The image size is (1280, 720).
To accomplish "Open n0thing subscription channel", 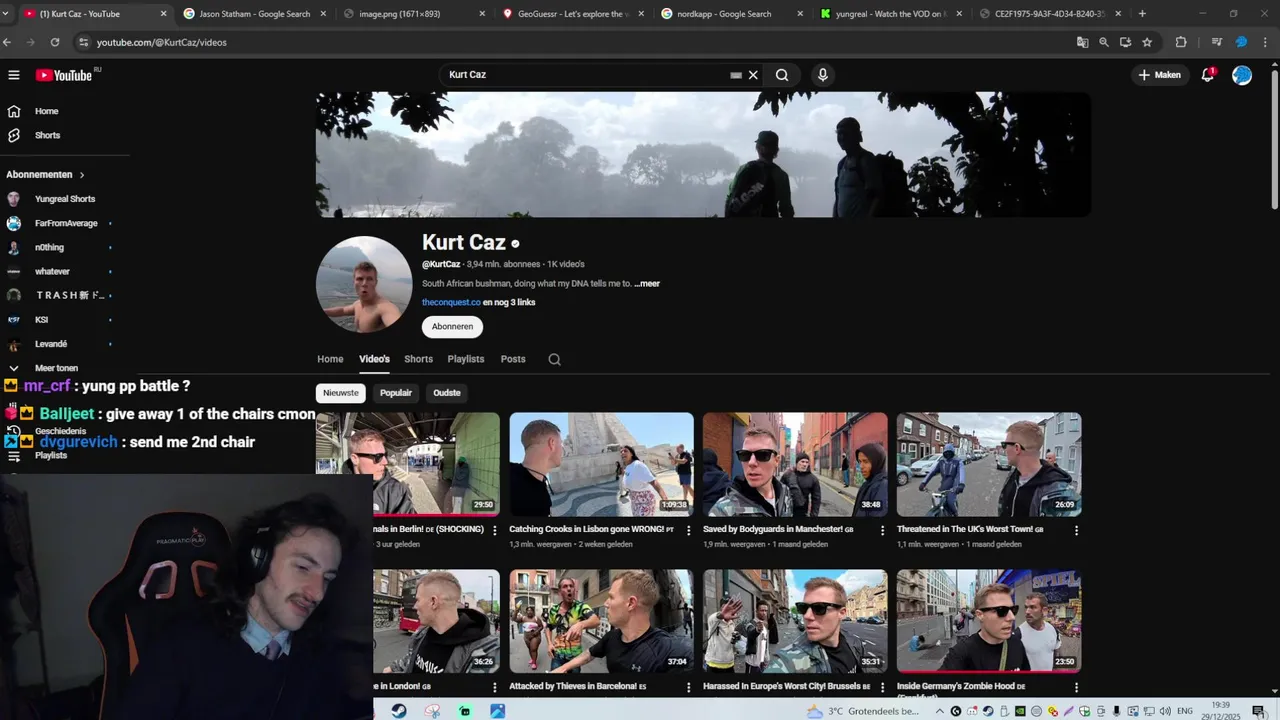I will pos(50,247).
